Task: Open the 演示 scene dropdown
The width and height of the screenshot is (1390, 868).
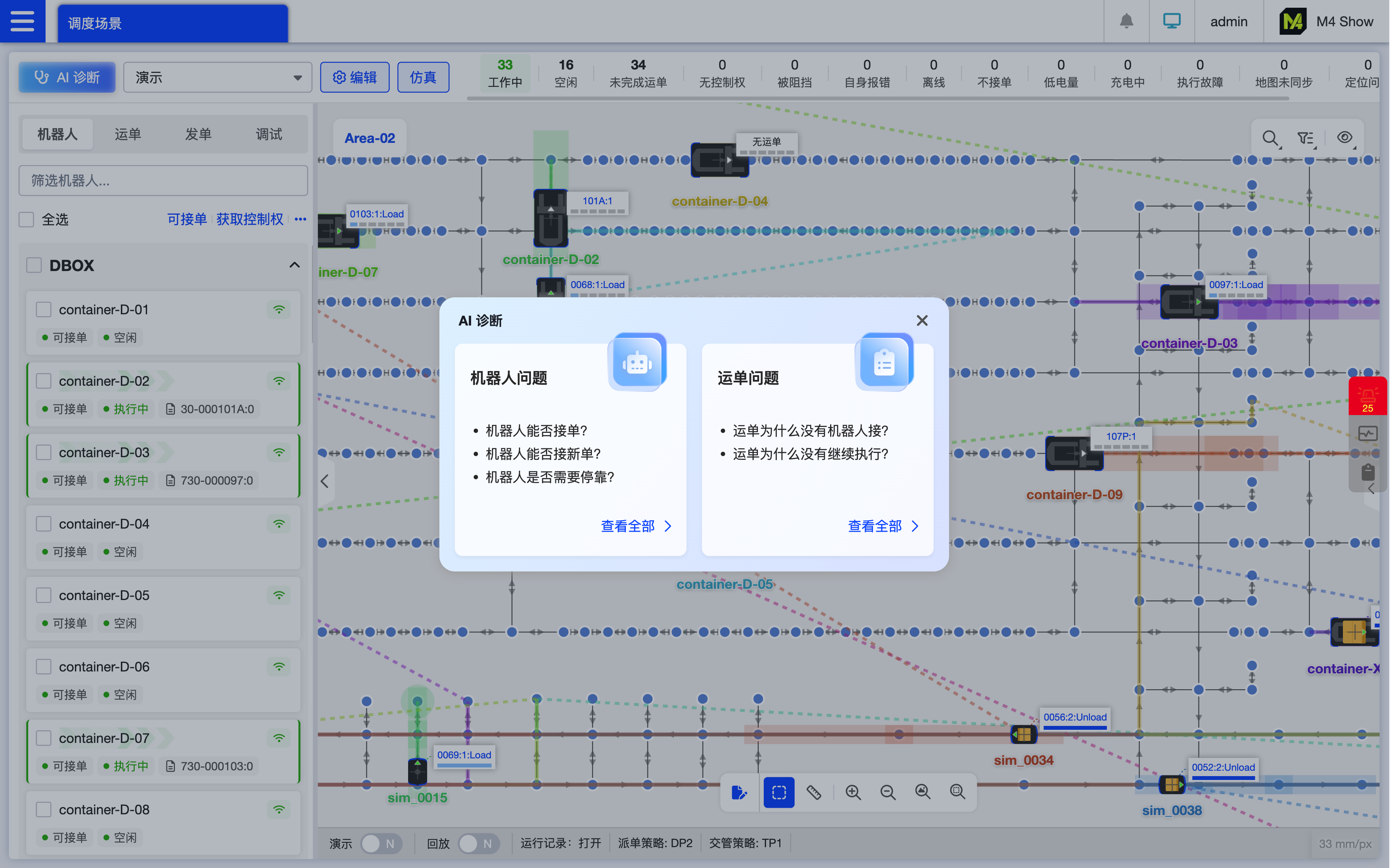Action: pyautogui.click(x=217, y=78)
